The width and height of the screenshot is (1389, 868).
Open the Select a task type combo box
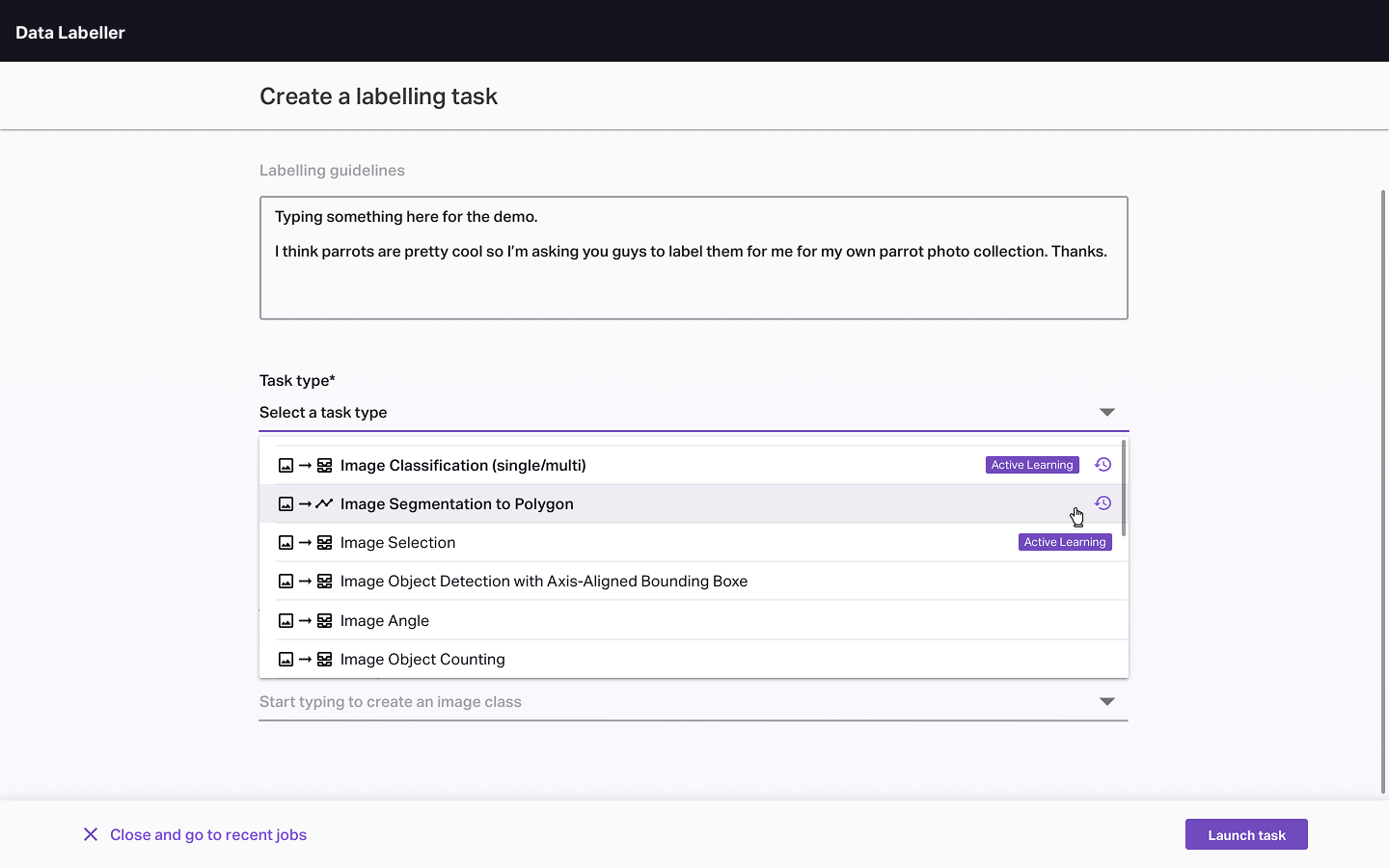[675, 413]
